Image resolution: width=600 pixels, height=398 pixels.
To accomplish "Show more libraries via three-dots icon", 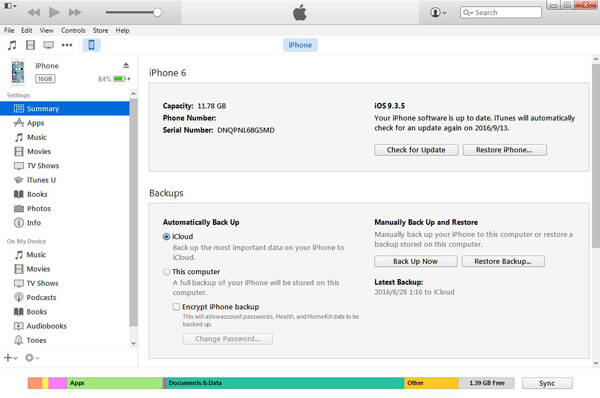I will coord(67,45).
